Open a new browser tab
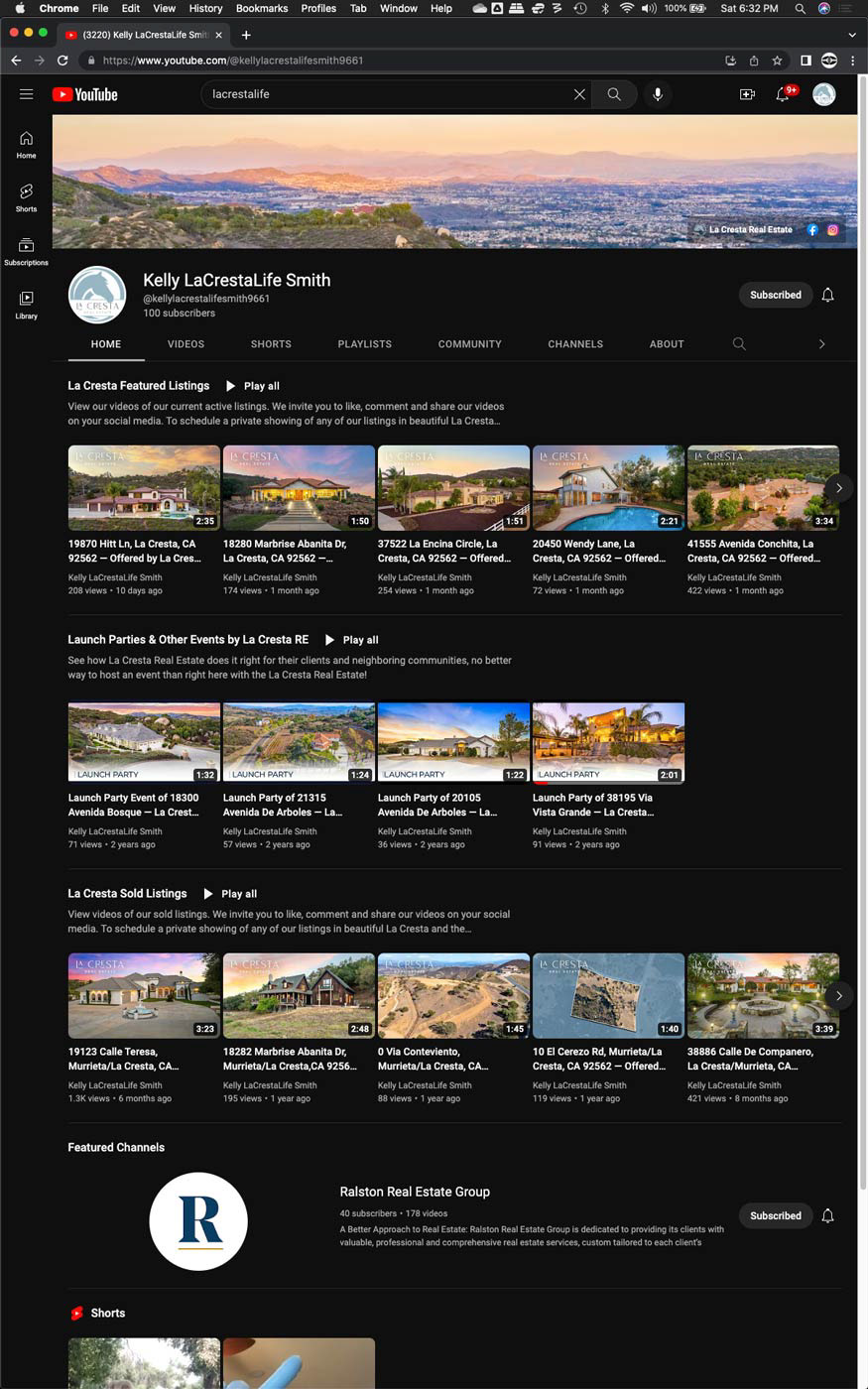 [246, 34]
